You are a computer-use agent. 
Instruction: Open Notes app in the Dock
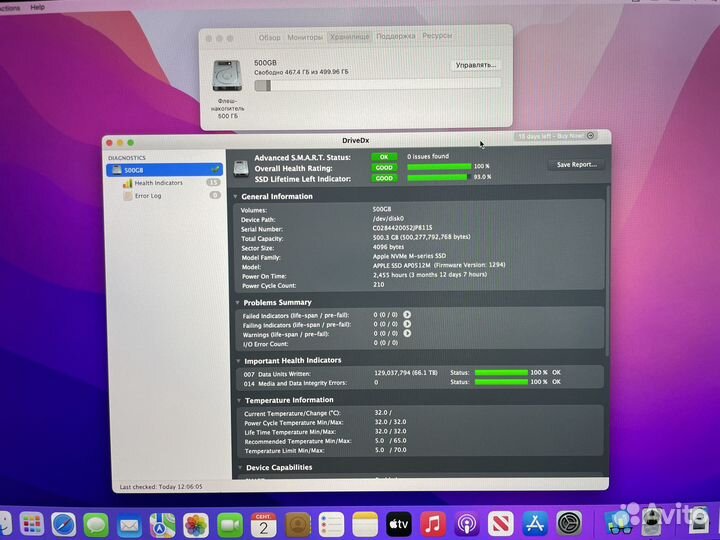click(x=365, y=524)
